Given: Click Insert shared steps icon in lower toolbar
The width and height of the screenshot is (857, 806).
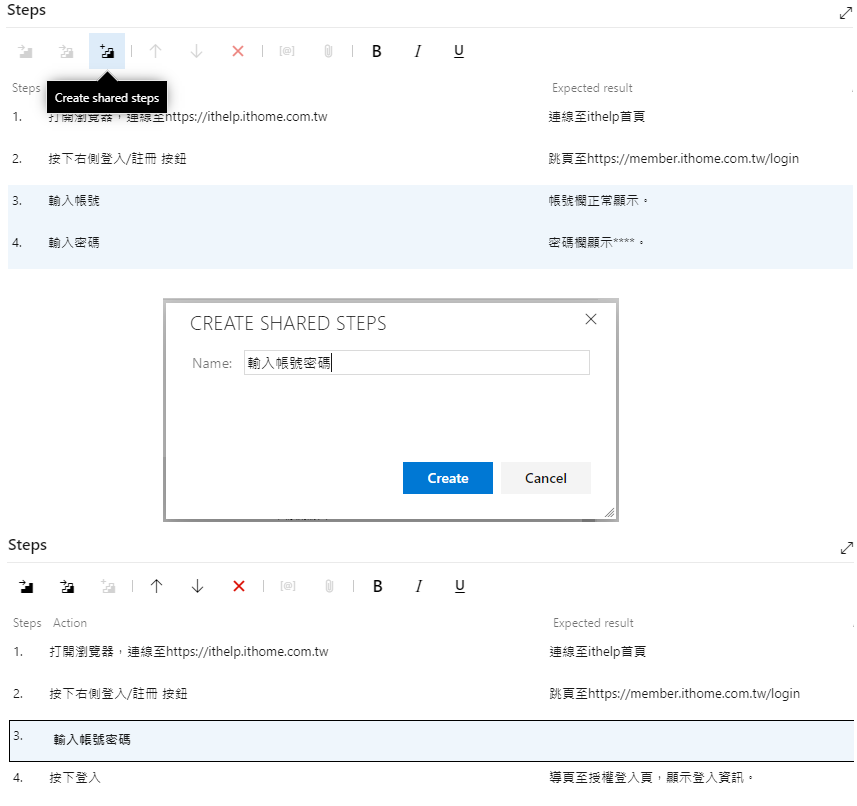Looking at the screenshot, I should point(67,586).
